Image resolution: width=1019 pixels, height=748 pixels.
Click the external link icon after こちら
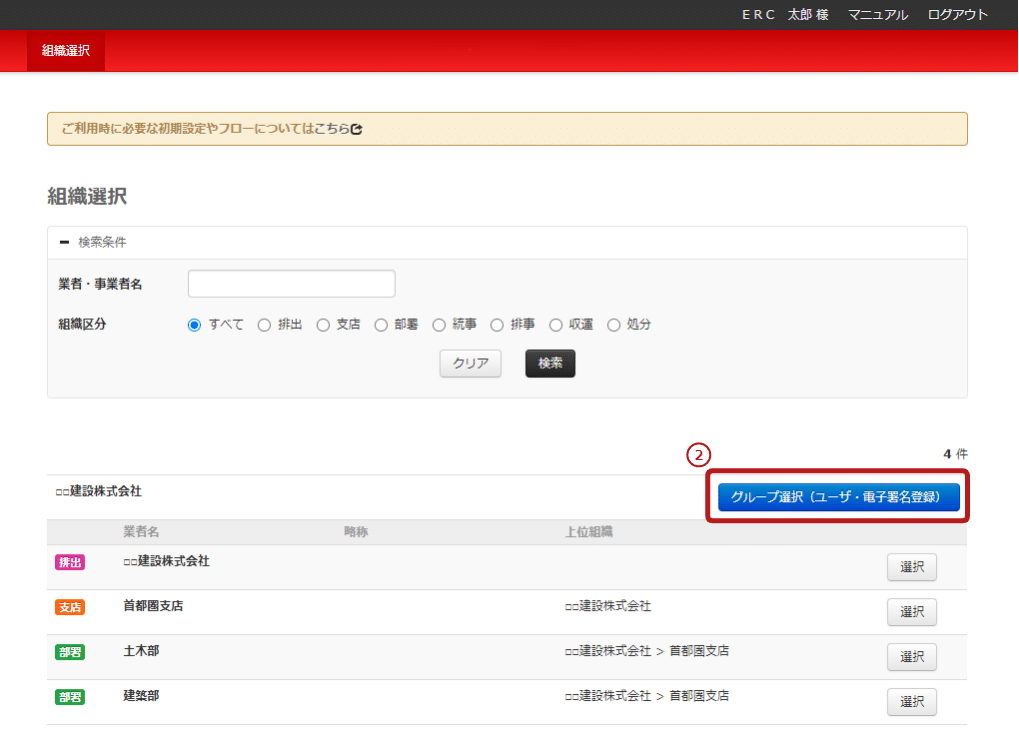click(x=357, y=129)
